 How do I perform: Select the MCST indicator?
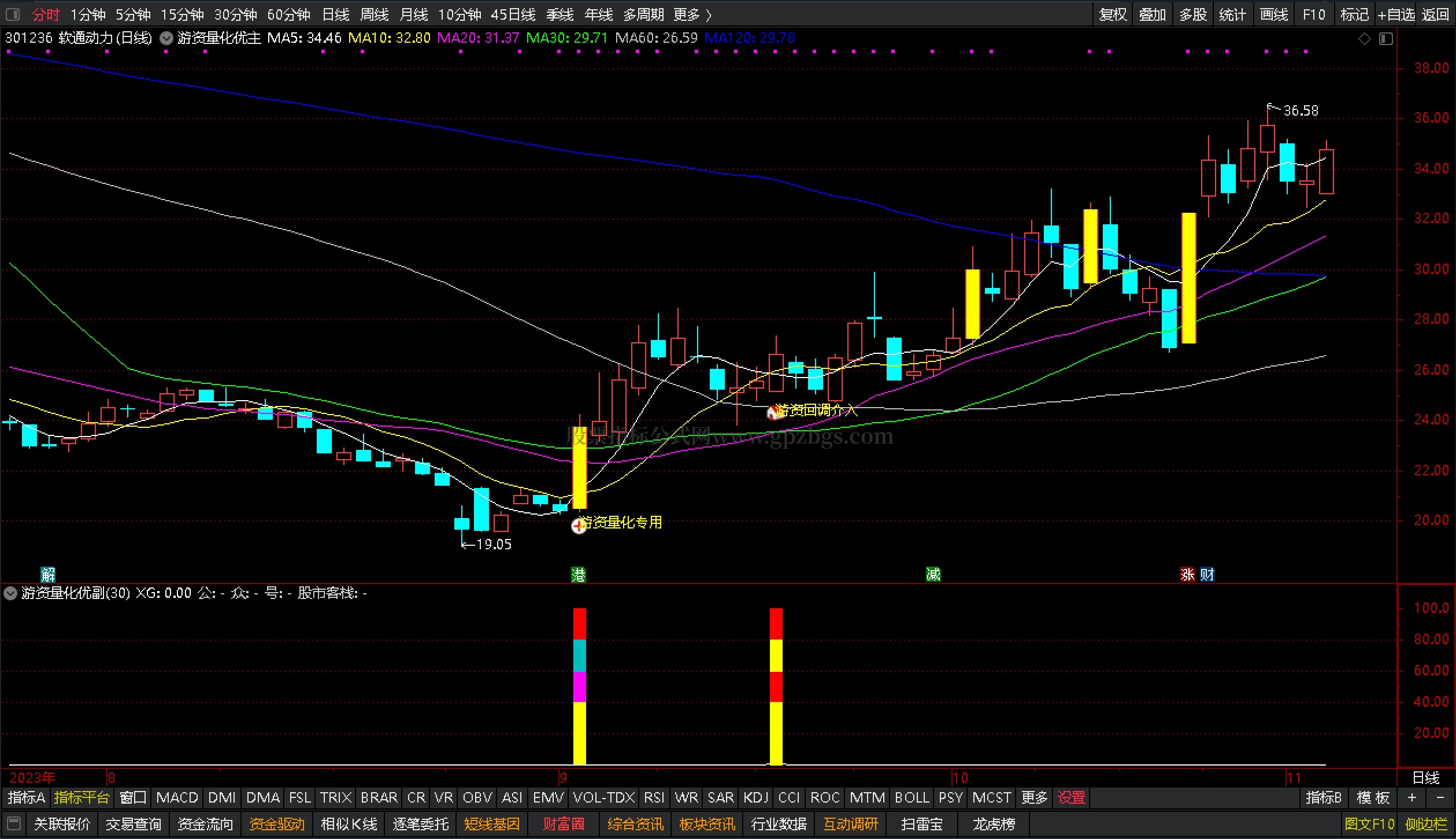991,798
